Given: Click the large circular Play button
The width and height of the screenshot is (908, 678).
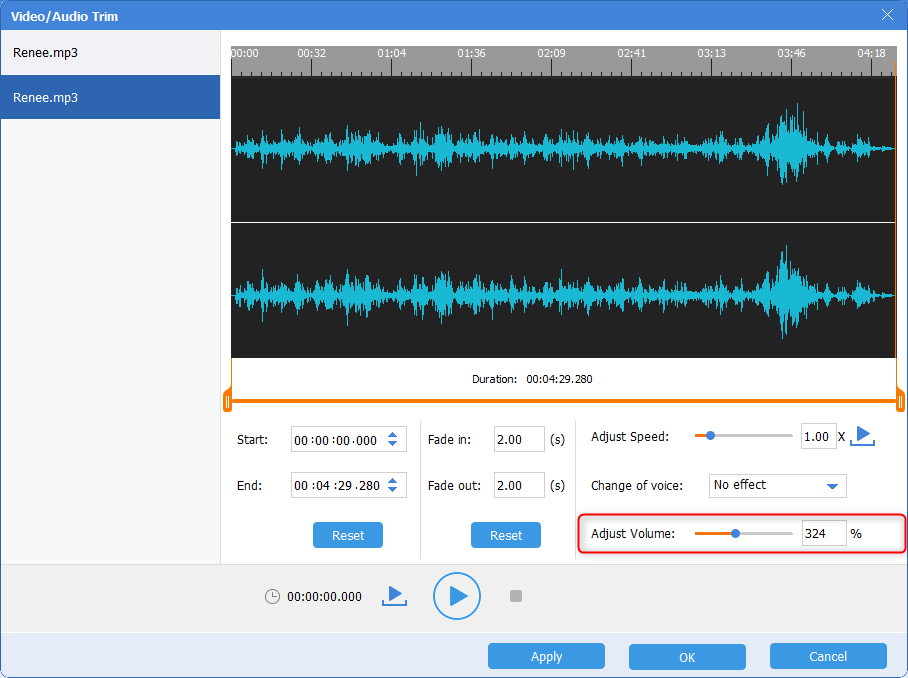Looking at the screenshot, I should 457,596.
